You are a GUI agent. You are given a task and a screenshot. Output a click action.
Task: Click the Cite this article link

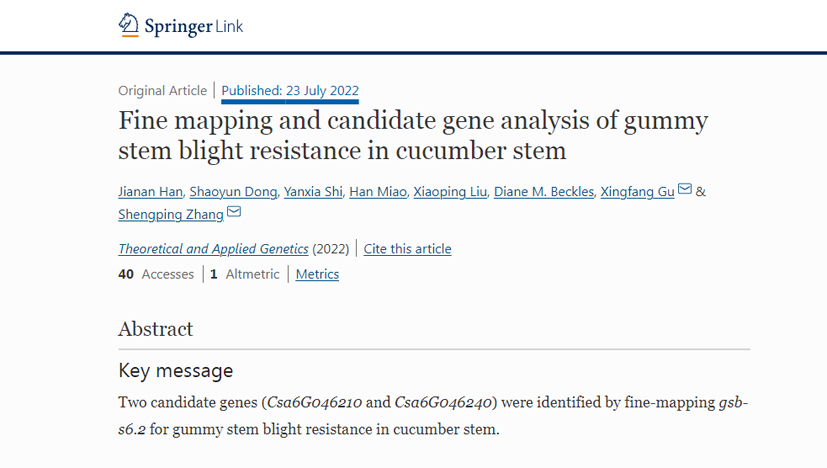(x=407, y=249)
